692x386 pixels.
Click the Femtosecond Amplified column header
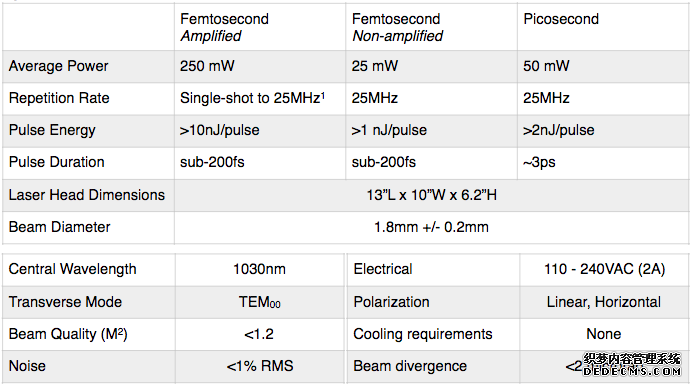tap(260, 27)
